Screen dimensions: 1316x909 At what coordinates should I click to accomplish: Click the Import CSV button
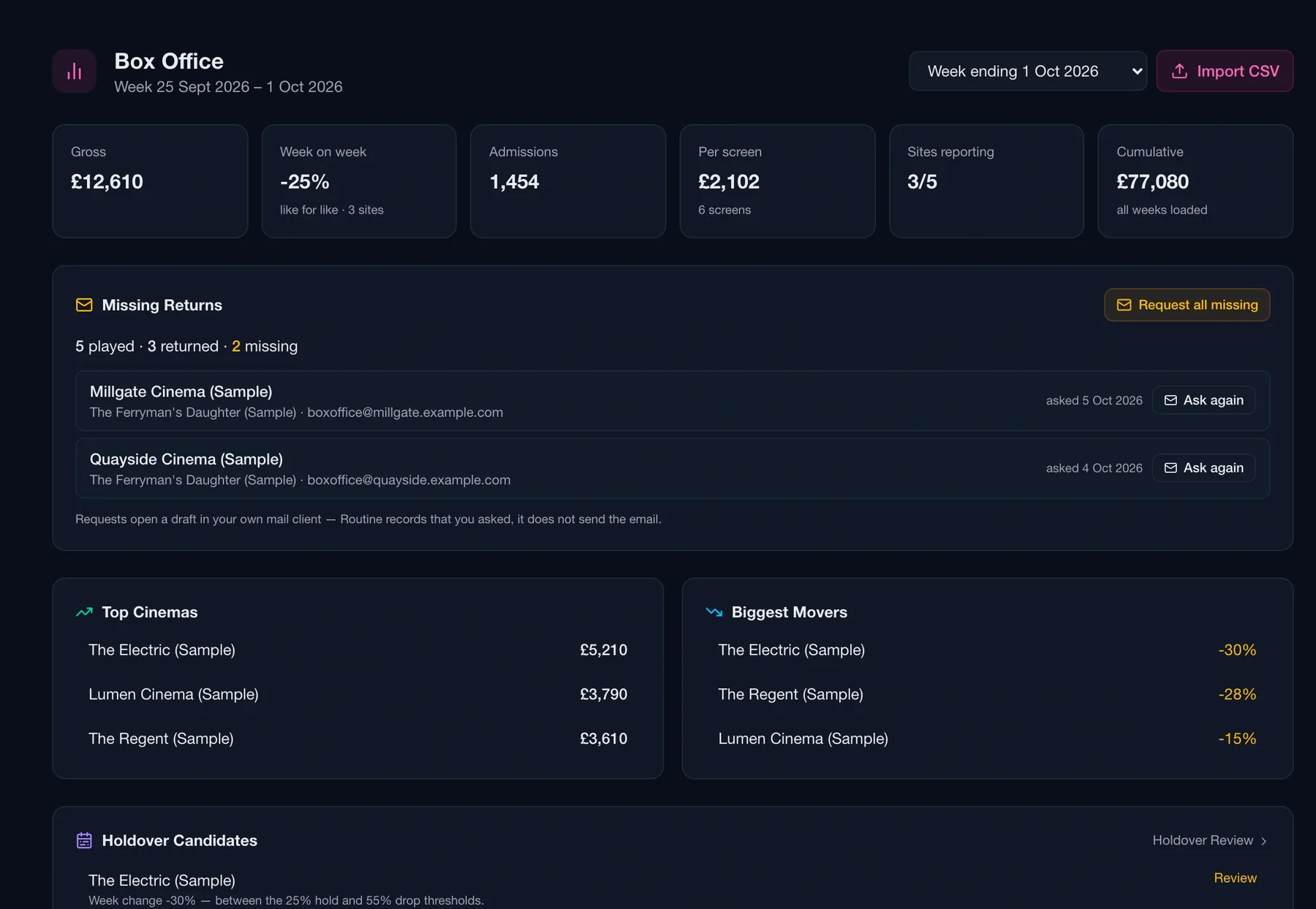[x=1225, y=71]
